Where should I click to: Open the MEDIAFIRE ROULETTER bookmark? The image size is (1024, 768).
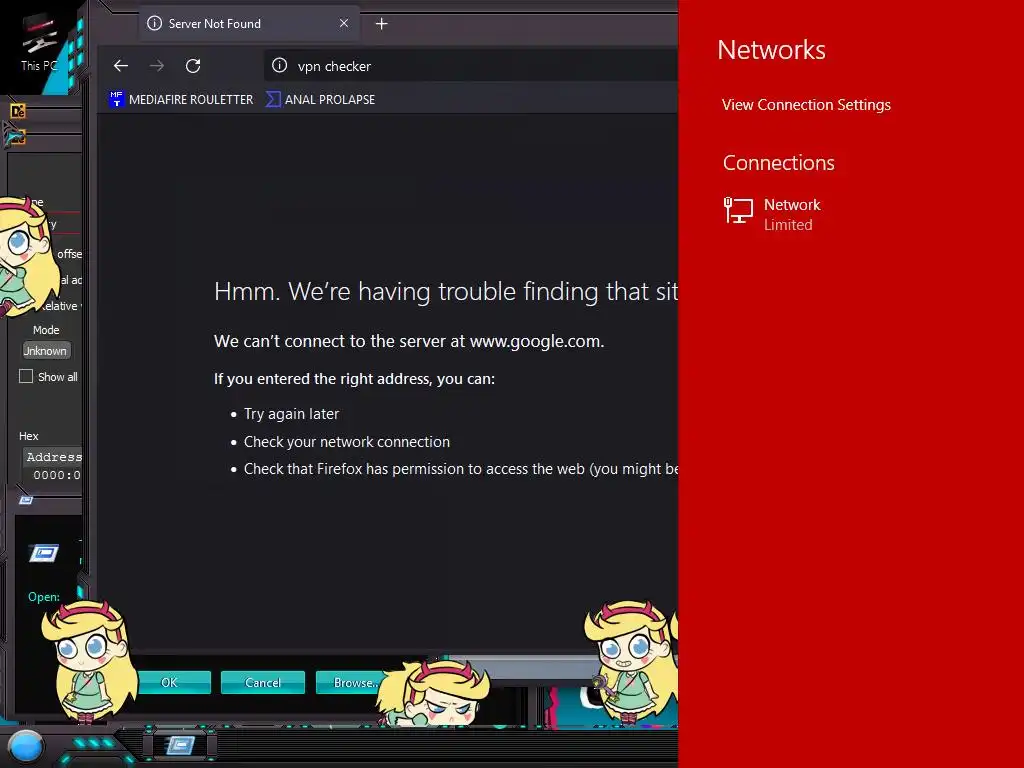182,99
